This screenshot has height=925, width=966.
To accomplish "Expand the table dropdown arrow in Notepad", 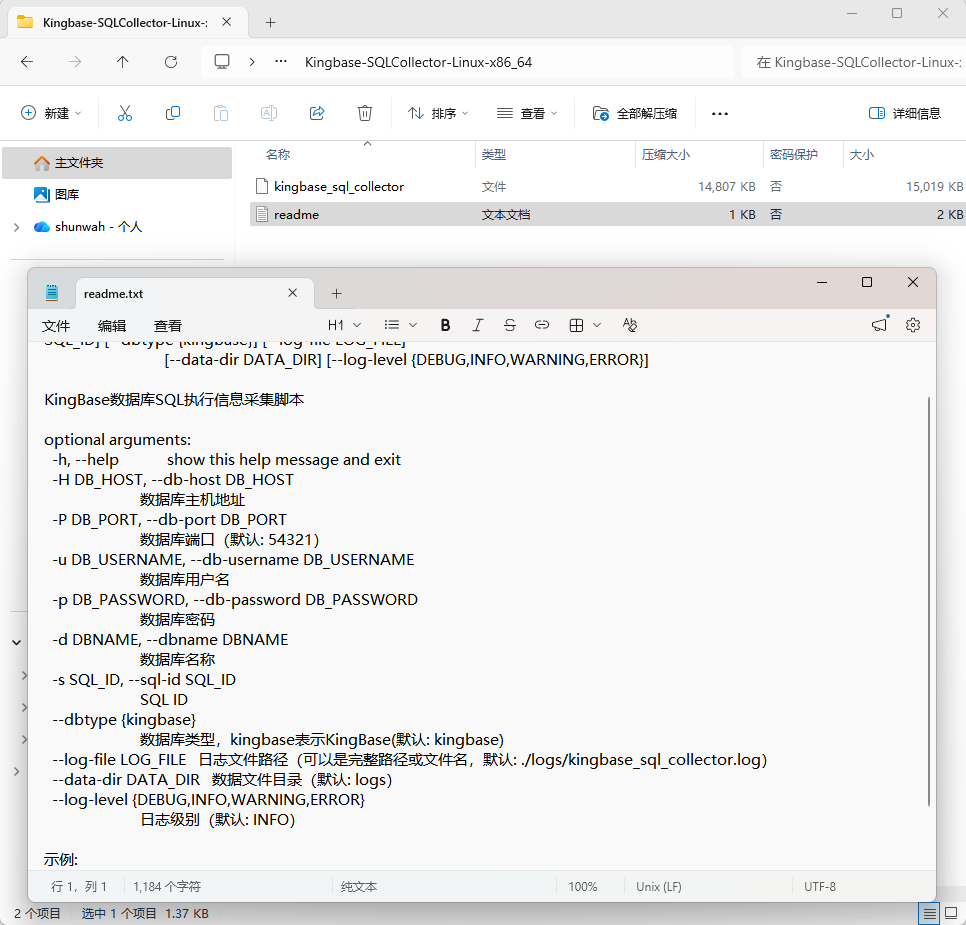I will tap(596, 325).
